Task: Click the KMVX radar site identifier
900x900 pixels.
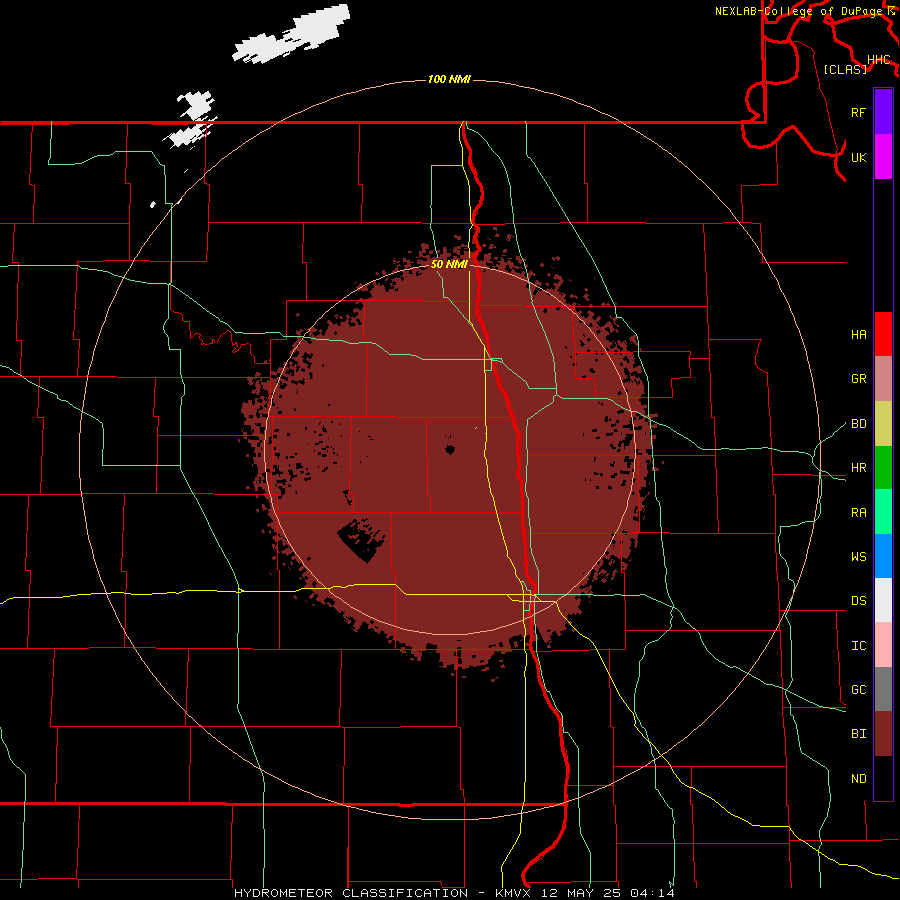Action: click(x=514, y=893)
